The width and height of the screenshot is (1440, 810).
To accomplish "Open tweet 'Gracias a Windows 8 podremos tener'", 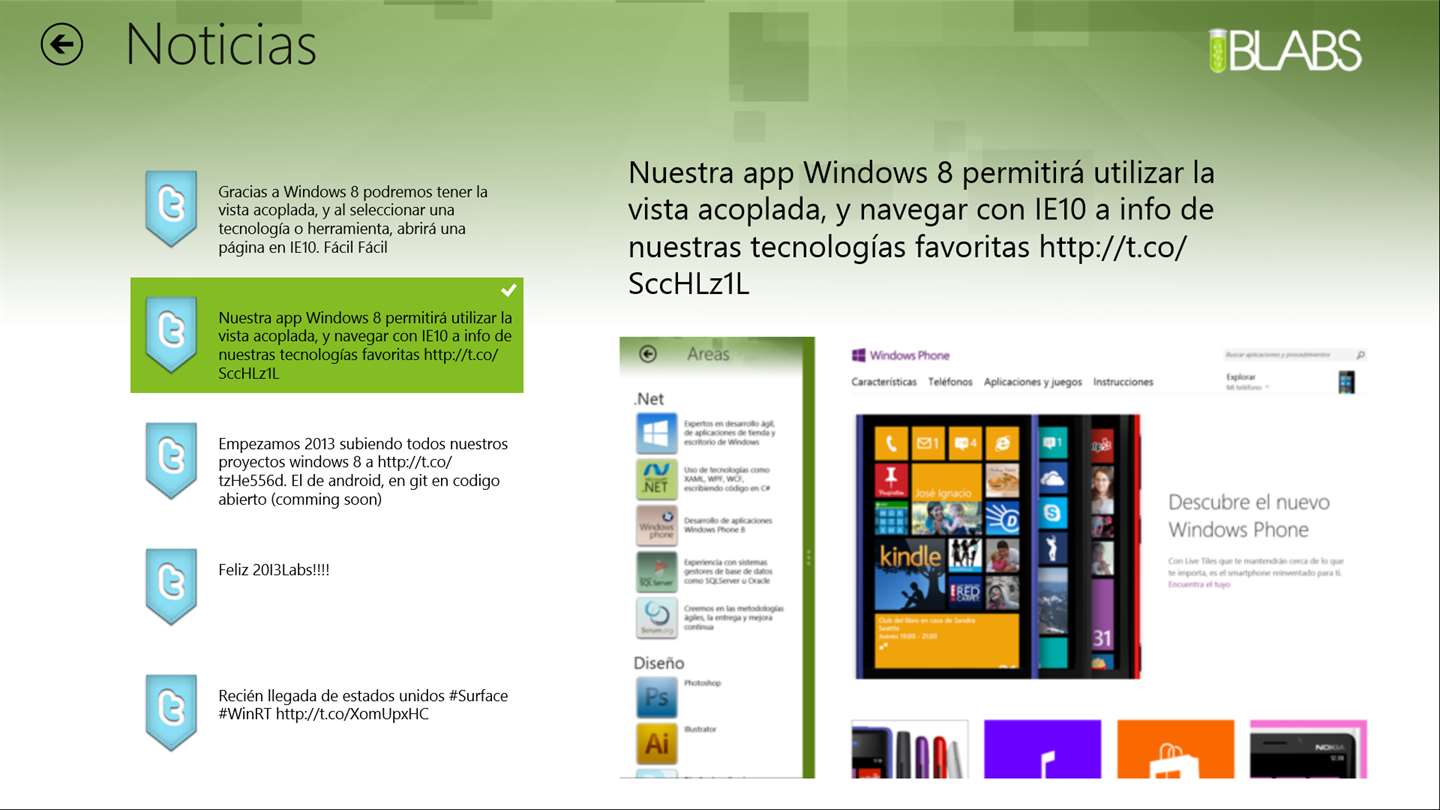I will (327, 209).
